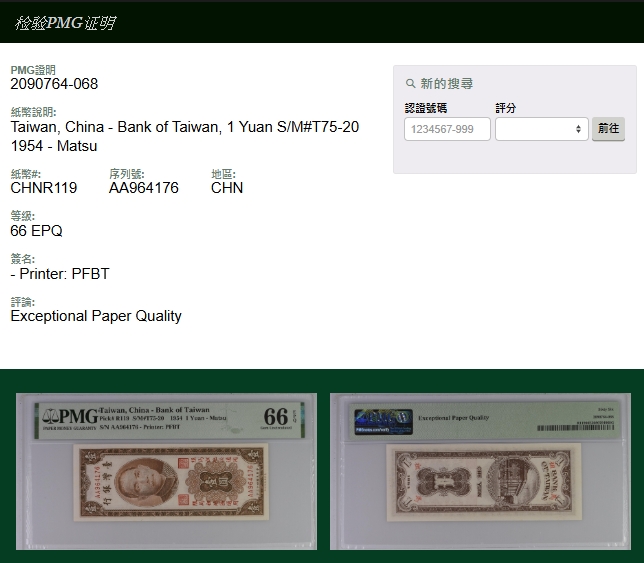The image size is (644, 563).
Task: Select the region value CHN
Action: coord(227,188)
